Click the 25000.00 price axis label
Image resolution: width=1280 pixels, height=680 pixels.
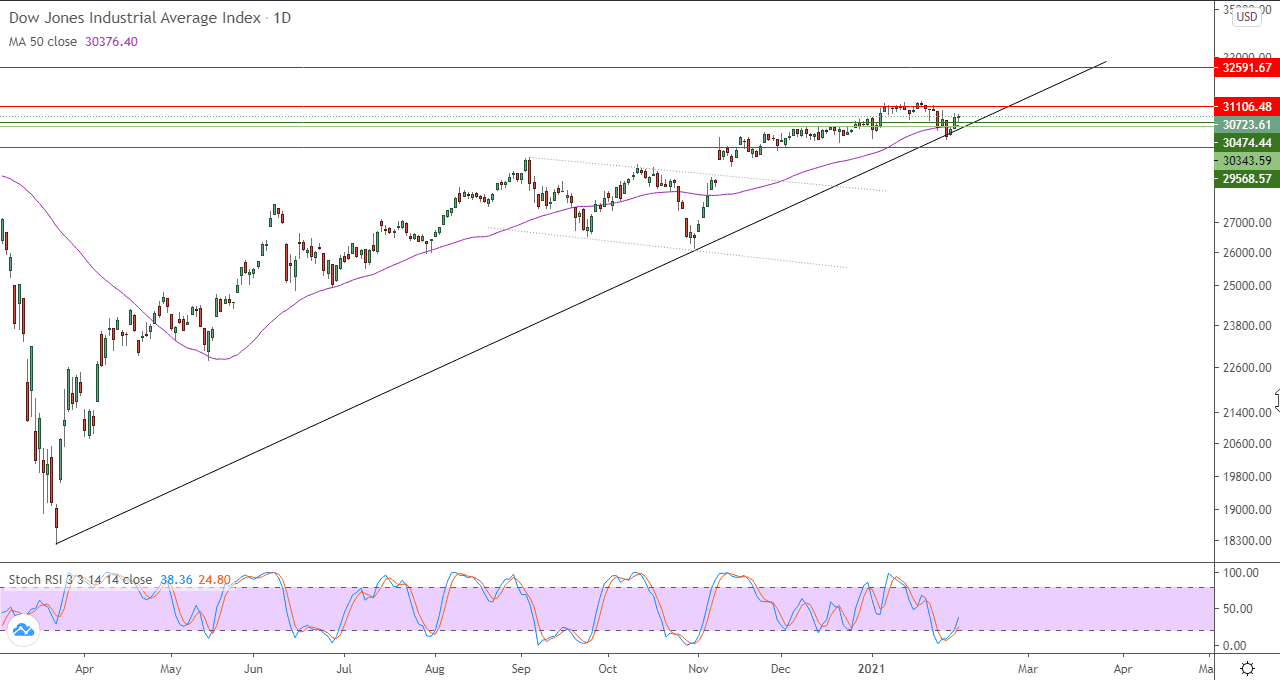point(1246,286)
